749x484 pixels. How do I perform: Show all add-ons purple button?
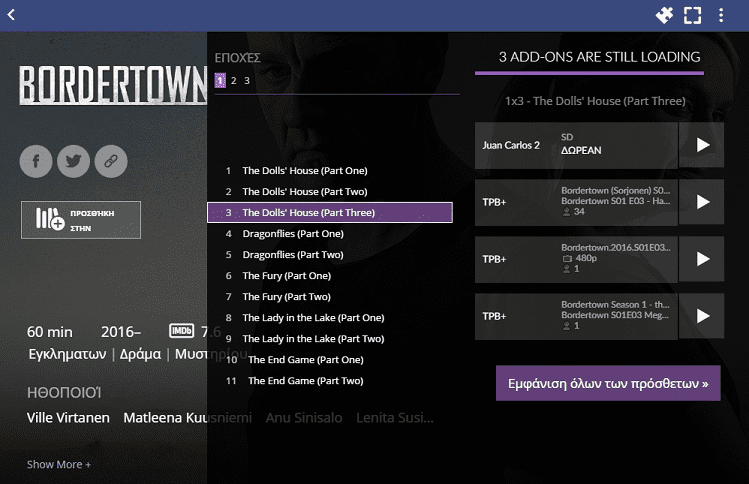608,383
